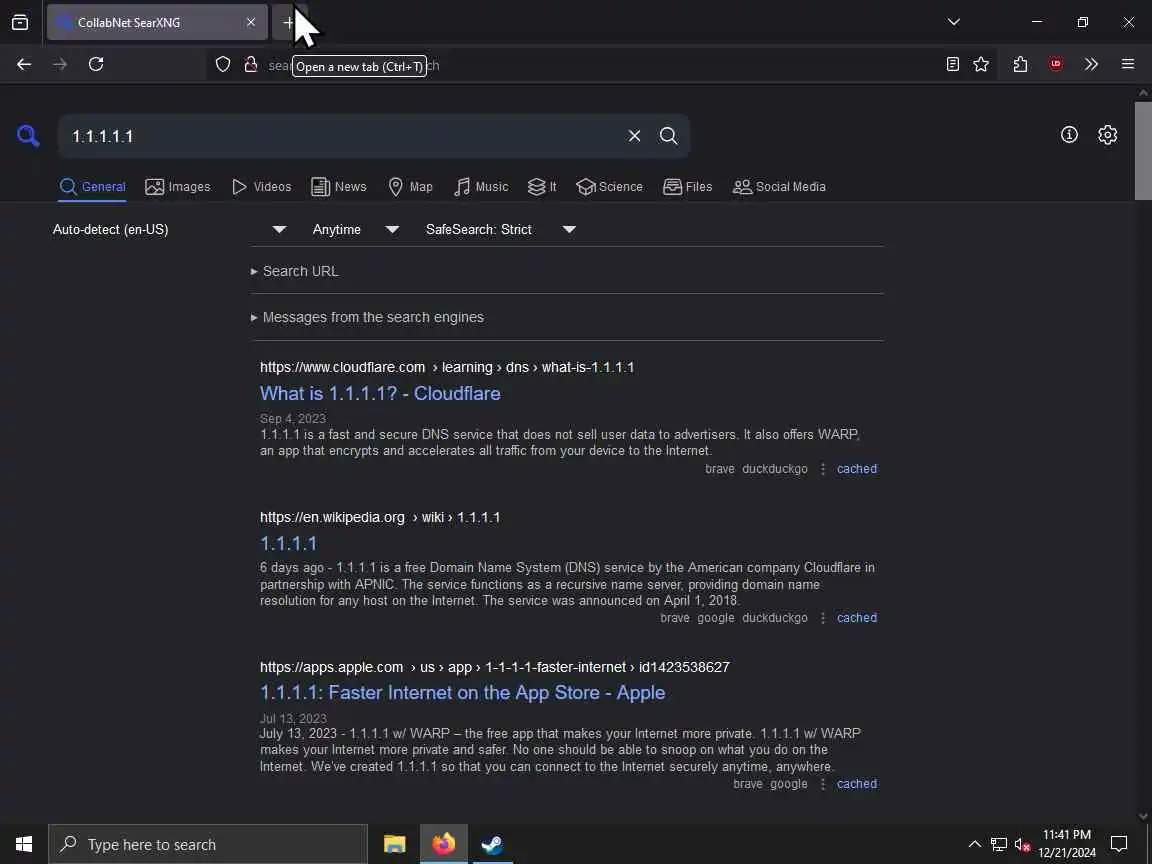Open Steam from the taskbar
Screen dimensions: 1152x864
click(492, 844)
